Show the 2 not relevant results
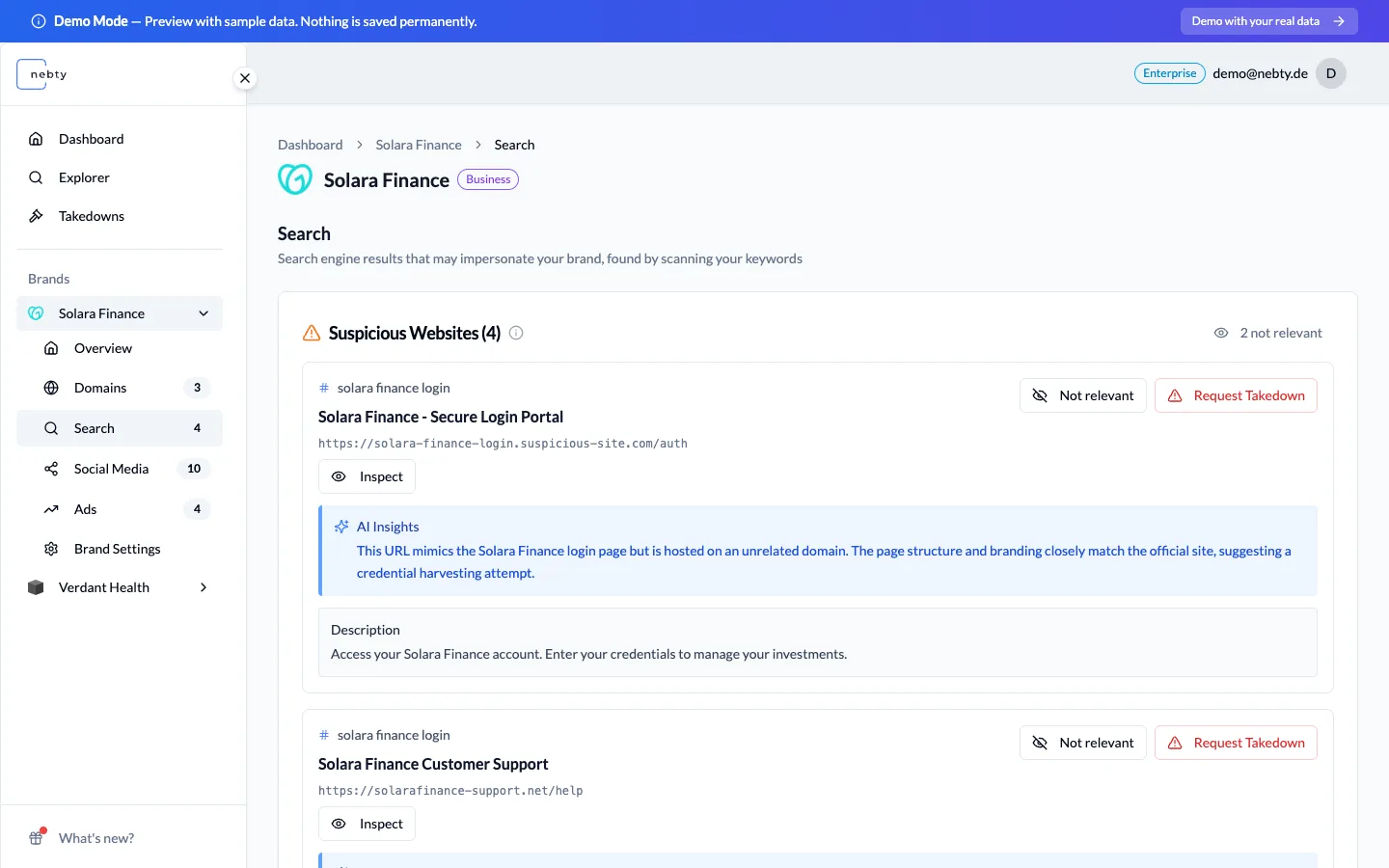 1267,333
